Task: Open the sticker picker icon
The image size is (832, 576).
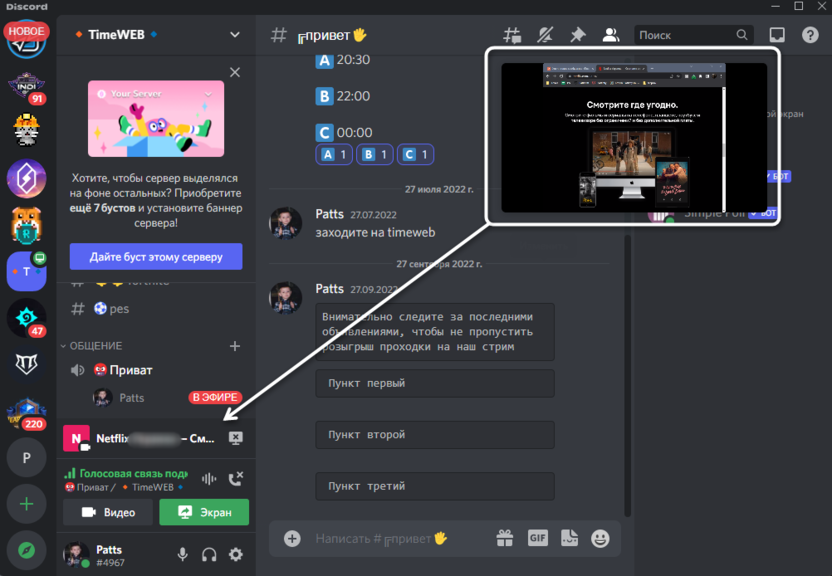Action: click(569, 538)
